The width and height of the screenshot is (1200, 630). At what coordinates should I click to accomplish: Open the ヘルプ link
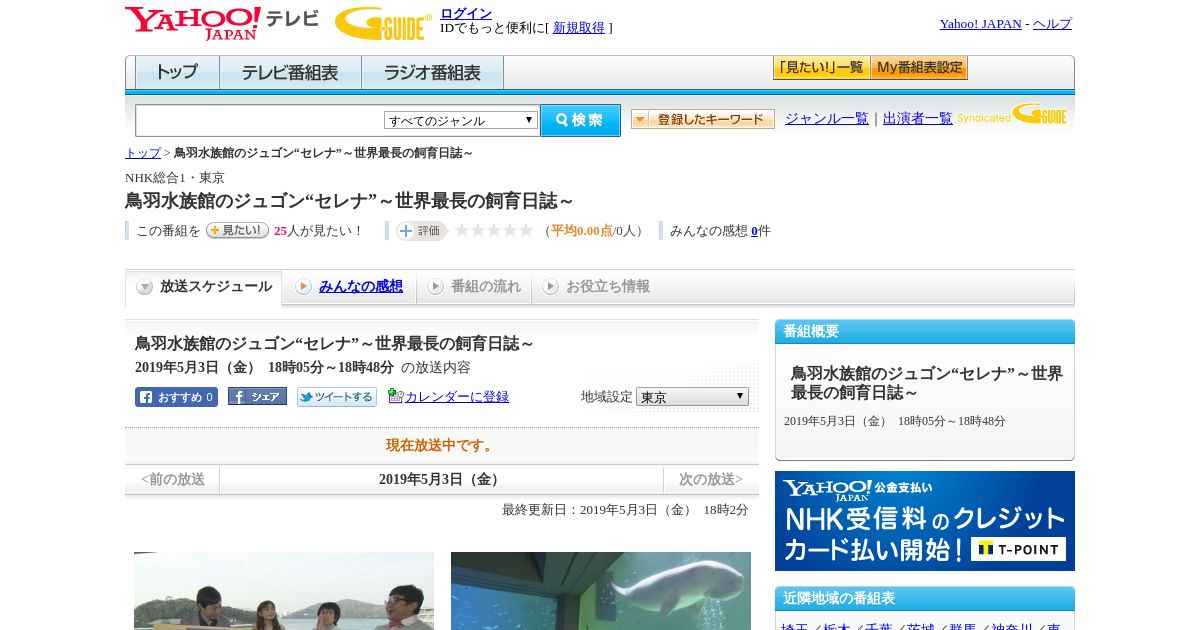[1052, 24]
